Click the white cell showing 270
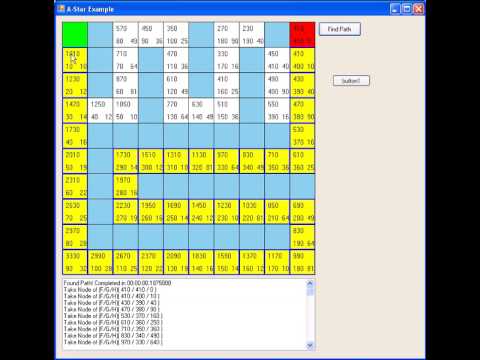 [x=227, y=35]
